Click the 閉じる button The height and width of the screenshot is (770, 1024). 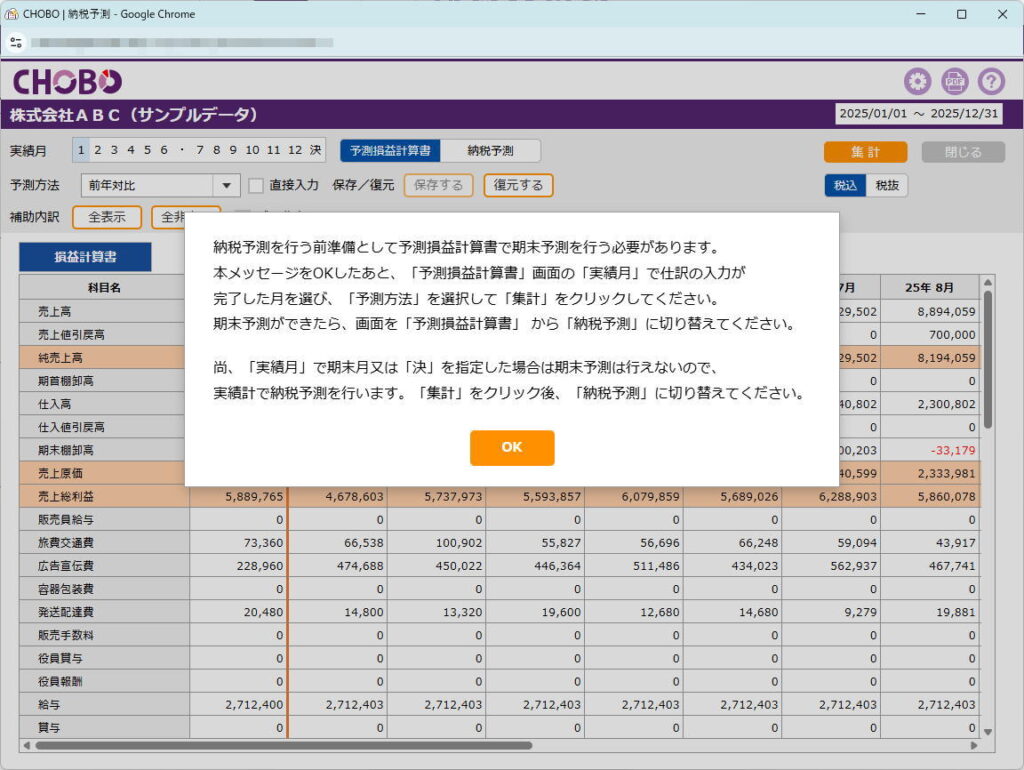tap(963, 152)
